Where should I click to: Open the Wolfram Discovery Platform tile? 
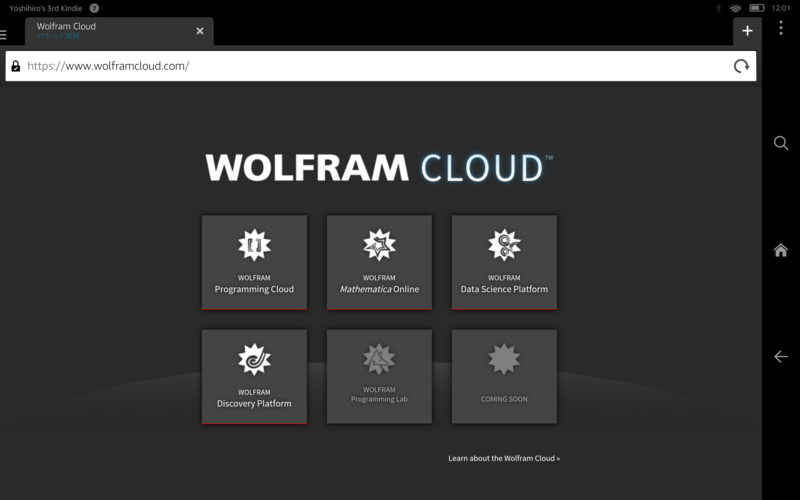tap(254, 377)
